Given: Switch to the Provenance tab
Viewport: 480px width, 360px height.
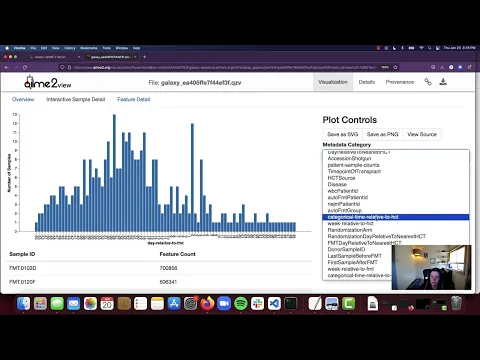Looking at the screenshot, I should point(400,82).
